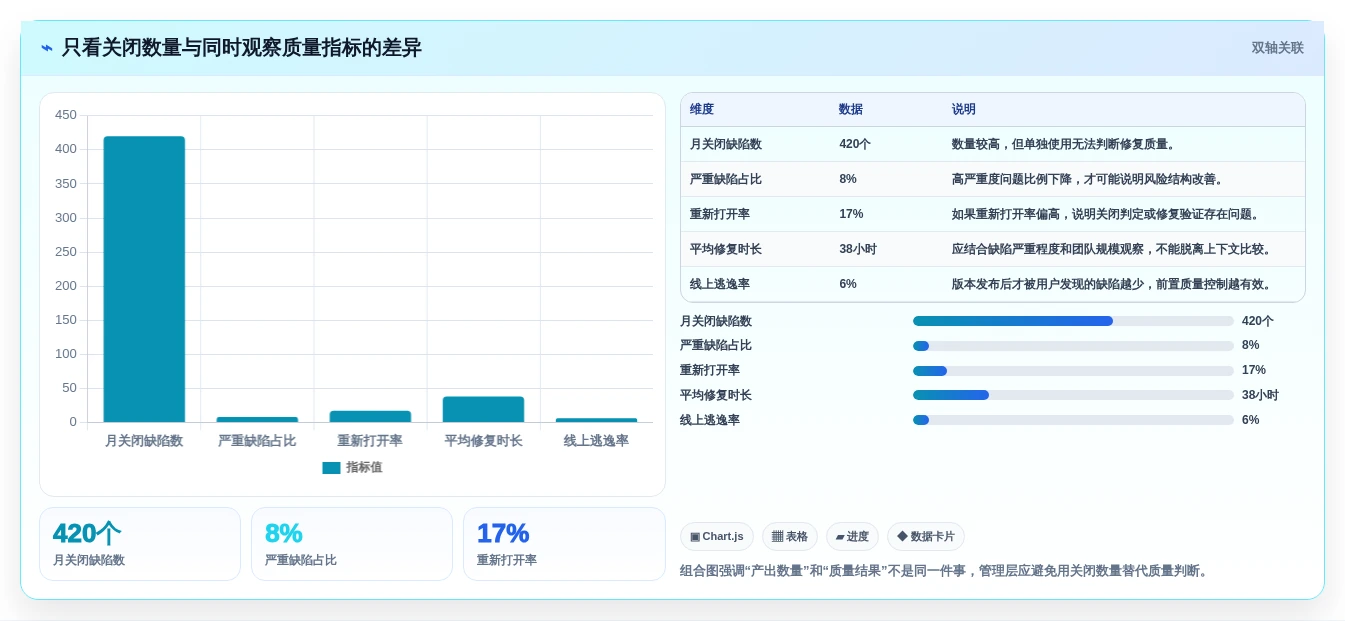Click the footer note starting with 组合图强调

[946, 571]
